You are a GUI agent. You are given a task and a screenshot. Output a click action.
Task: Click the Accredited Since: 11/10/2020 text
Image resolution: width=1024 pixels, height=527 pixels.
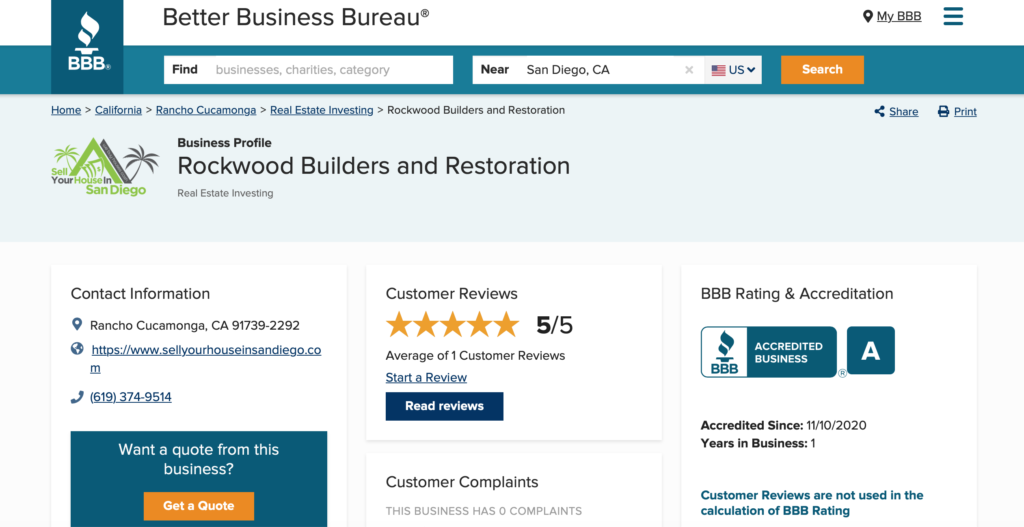784,425
